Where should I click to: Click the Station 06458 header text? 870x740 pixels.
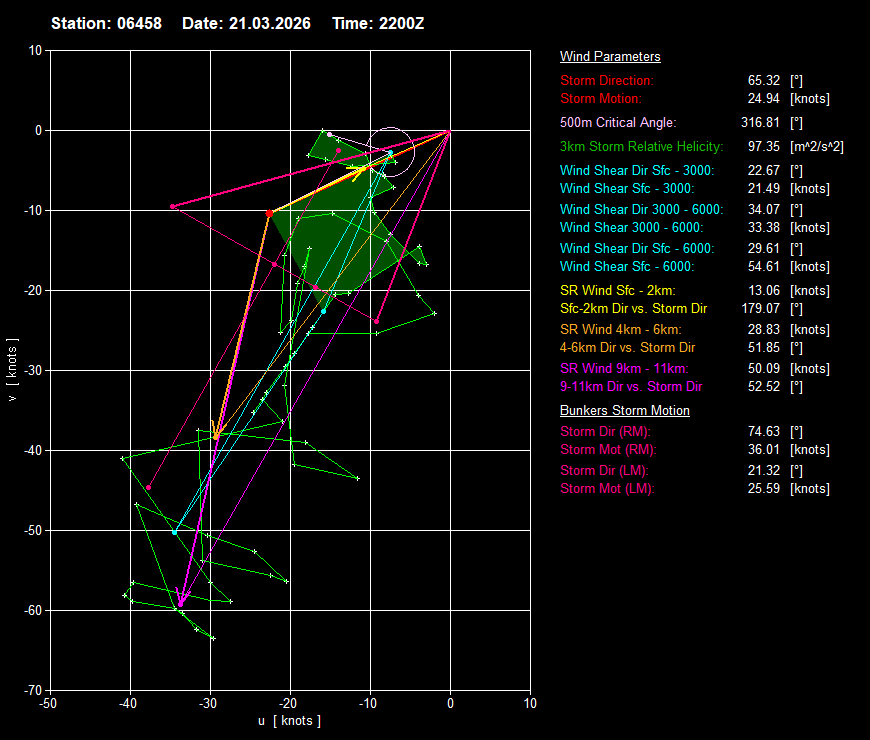[108, 23]
